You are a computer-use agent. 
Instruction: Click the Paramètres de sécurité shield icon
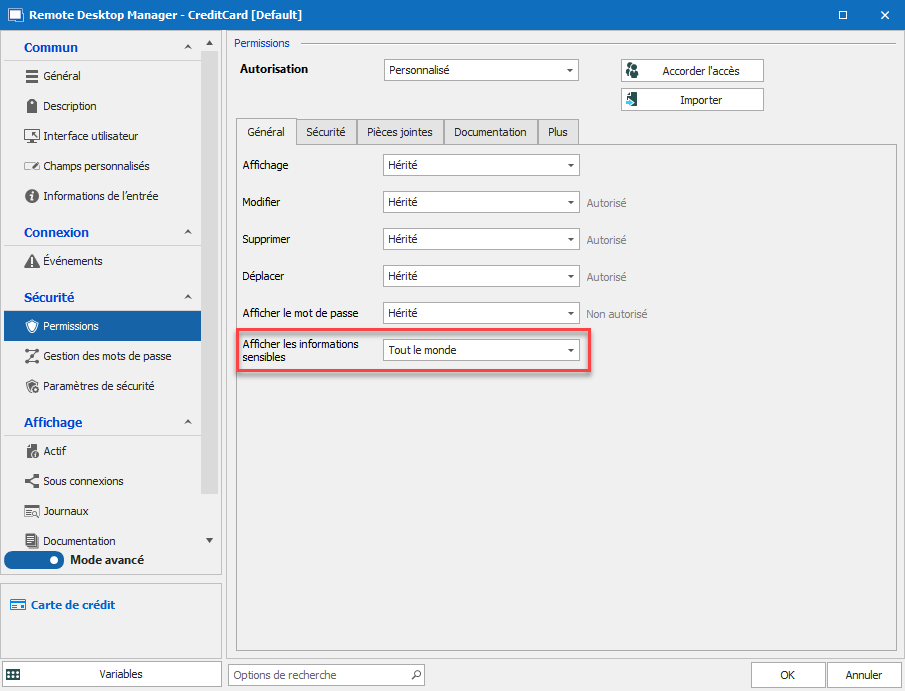tap(32, 386)
